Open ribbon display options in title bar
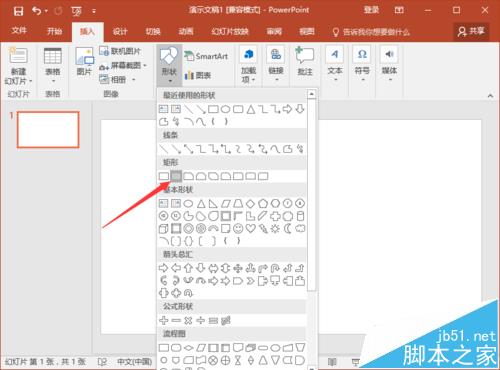 399,10
